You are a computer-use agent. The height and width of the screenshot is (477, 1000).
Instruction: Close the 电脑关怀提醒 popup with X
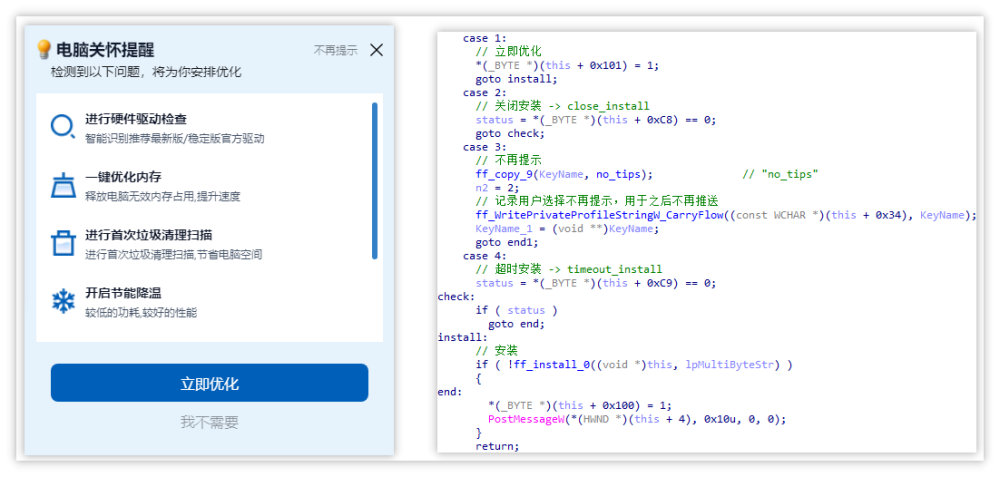(376, 50)
